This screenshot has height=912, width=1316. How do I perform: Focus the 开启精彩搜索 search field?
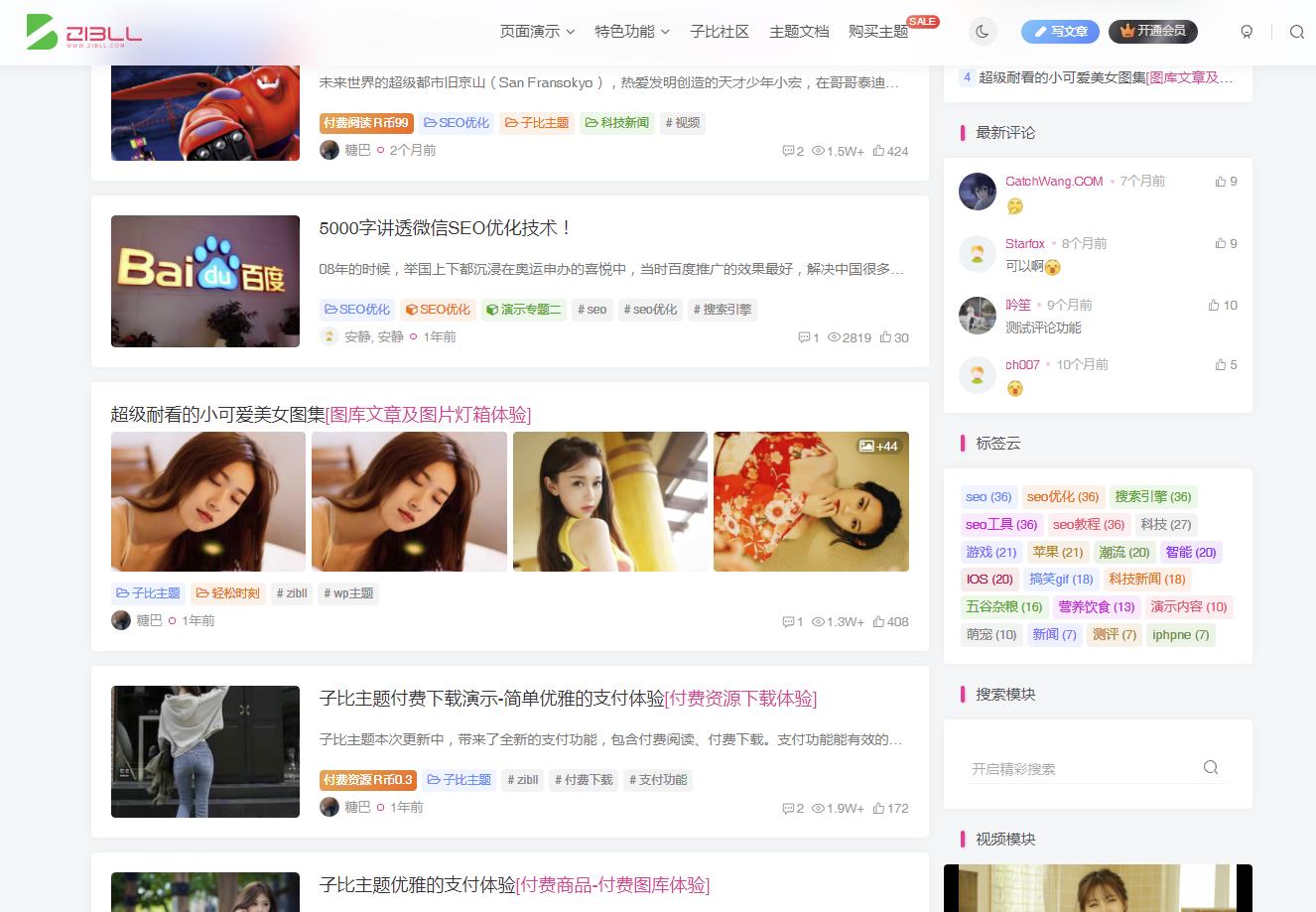pos(1082,769)
